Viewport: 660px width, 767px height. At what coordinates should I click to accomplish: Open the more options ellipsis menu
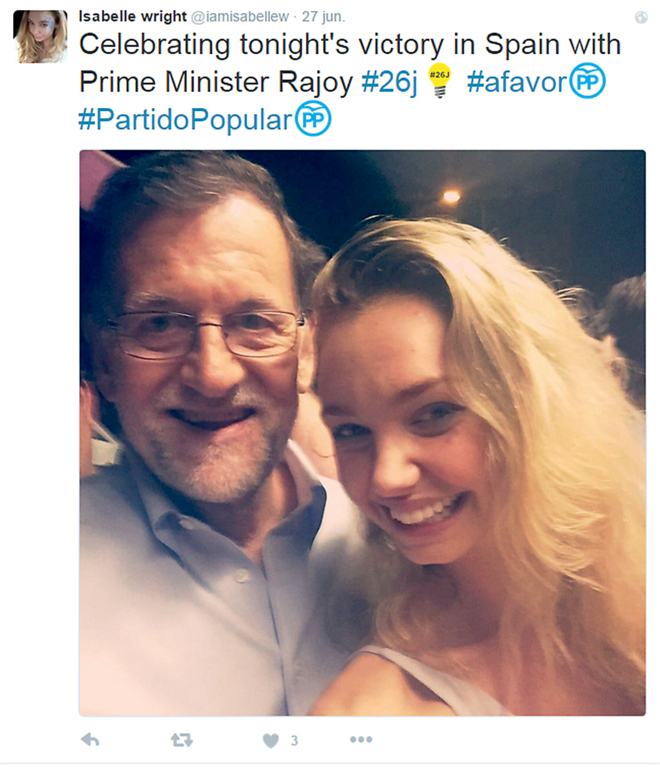point(361,740)
